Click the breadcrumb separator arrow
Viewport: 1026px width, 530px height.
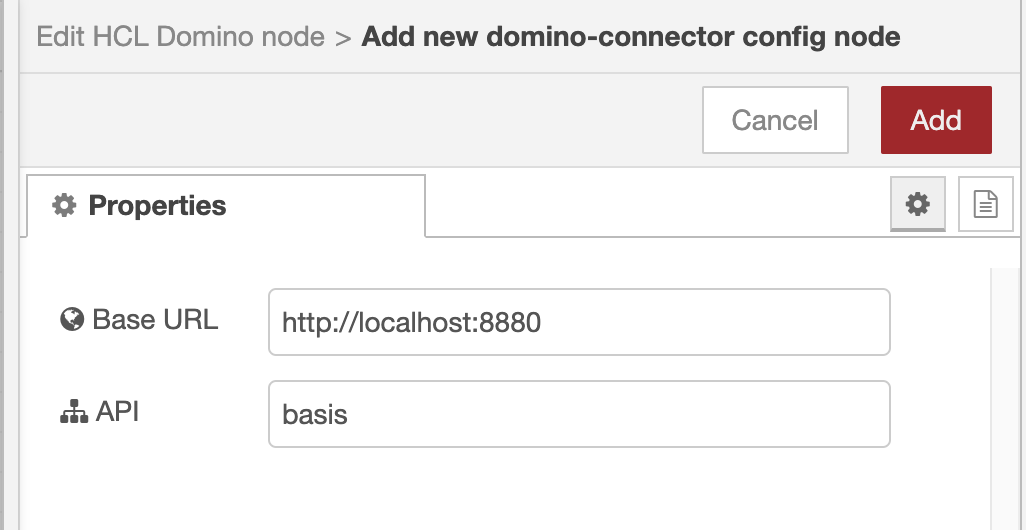pos(343,38)
